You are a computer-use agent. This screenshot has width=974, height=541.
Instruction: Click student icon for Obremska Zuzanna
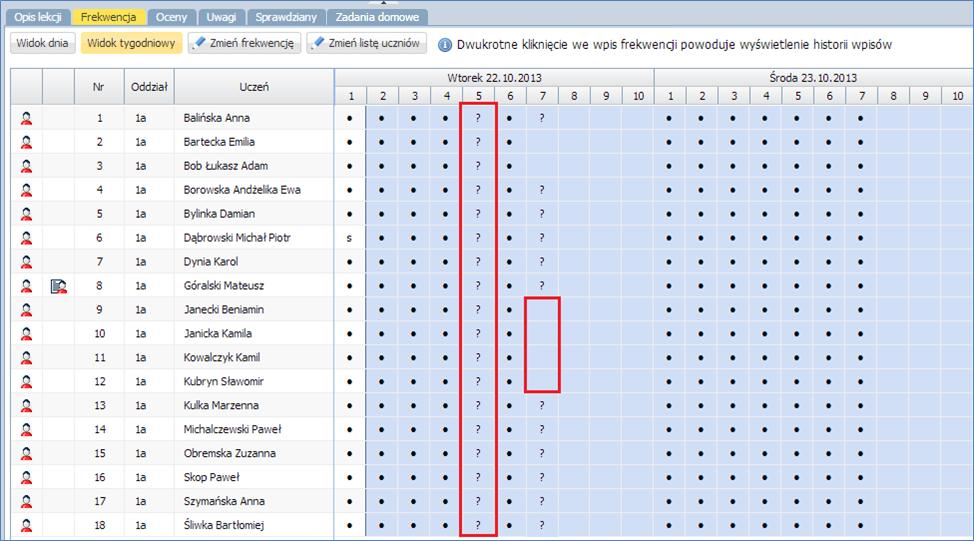26,453
